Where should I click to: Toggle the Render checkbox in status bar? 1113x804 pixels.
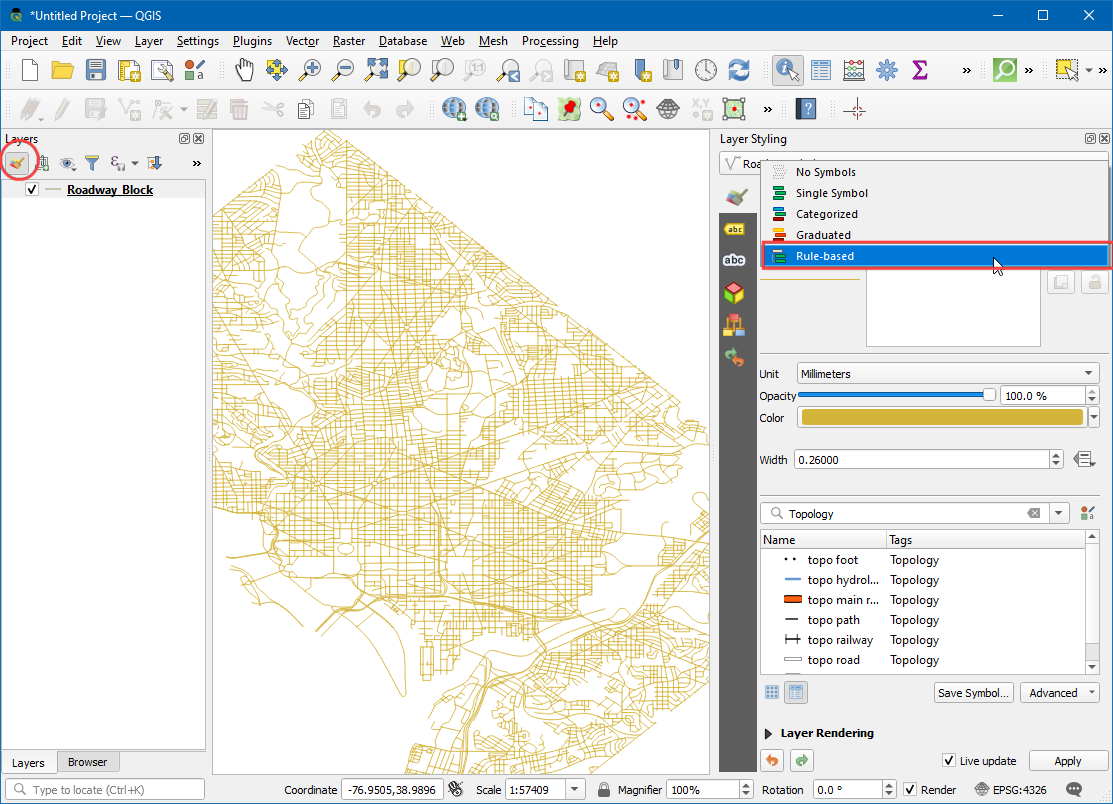click(x=909, y=790)
